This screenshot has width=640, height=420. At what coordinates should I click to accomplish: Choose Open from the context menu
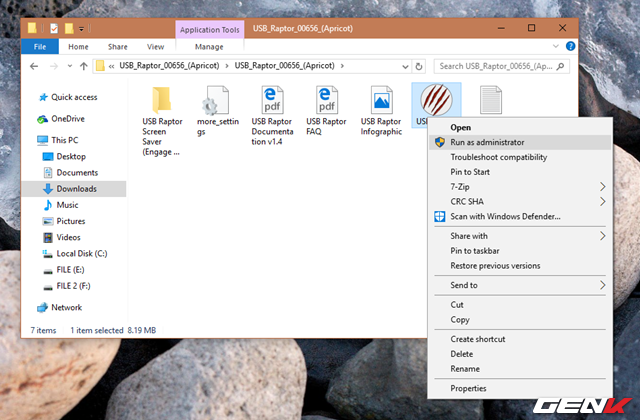(520, 127)
